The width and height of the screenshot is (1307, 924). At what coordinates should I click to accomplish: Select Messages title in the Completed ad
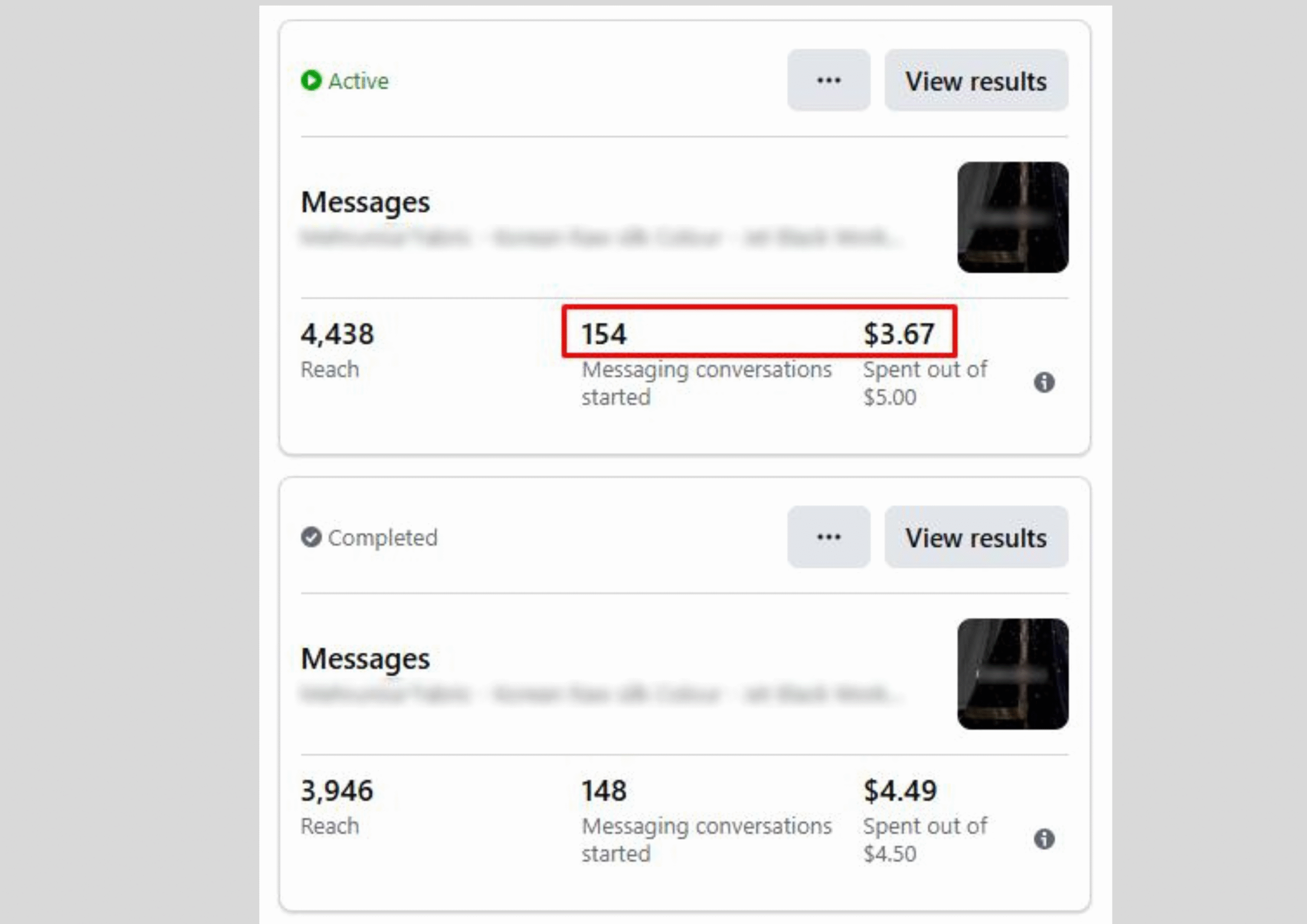coord(365,659)
